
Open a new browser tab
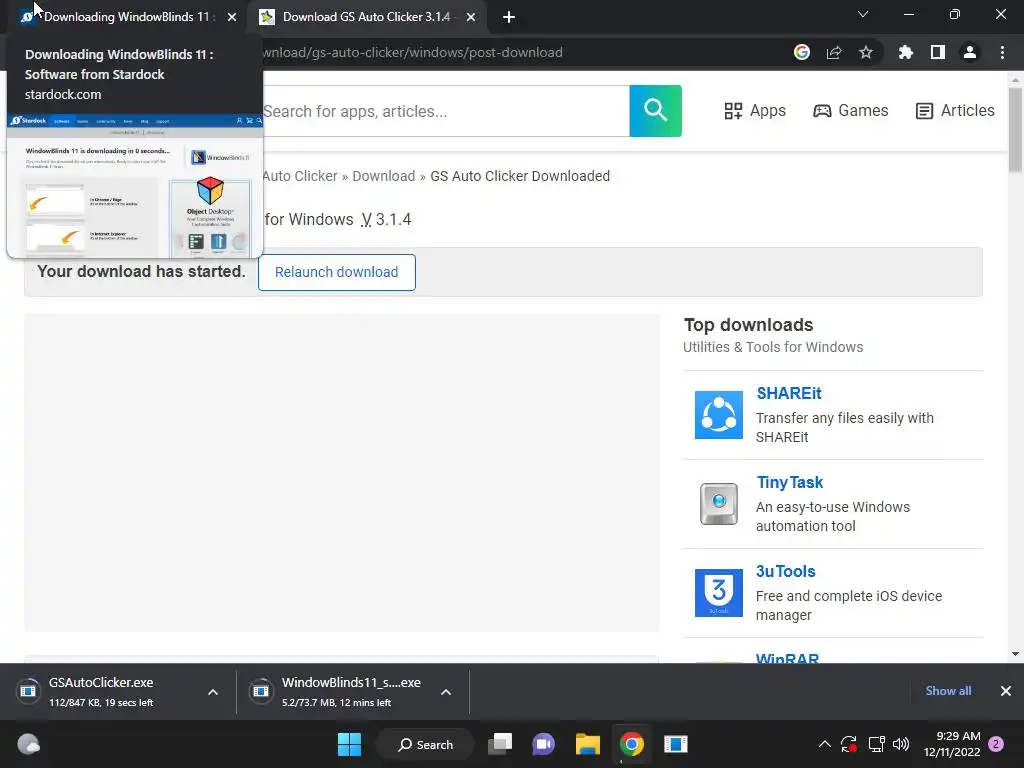[x=509, y=17]
